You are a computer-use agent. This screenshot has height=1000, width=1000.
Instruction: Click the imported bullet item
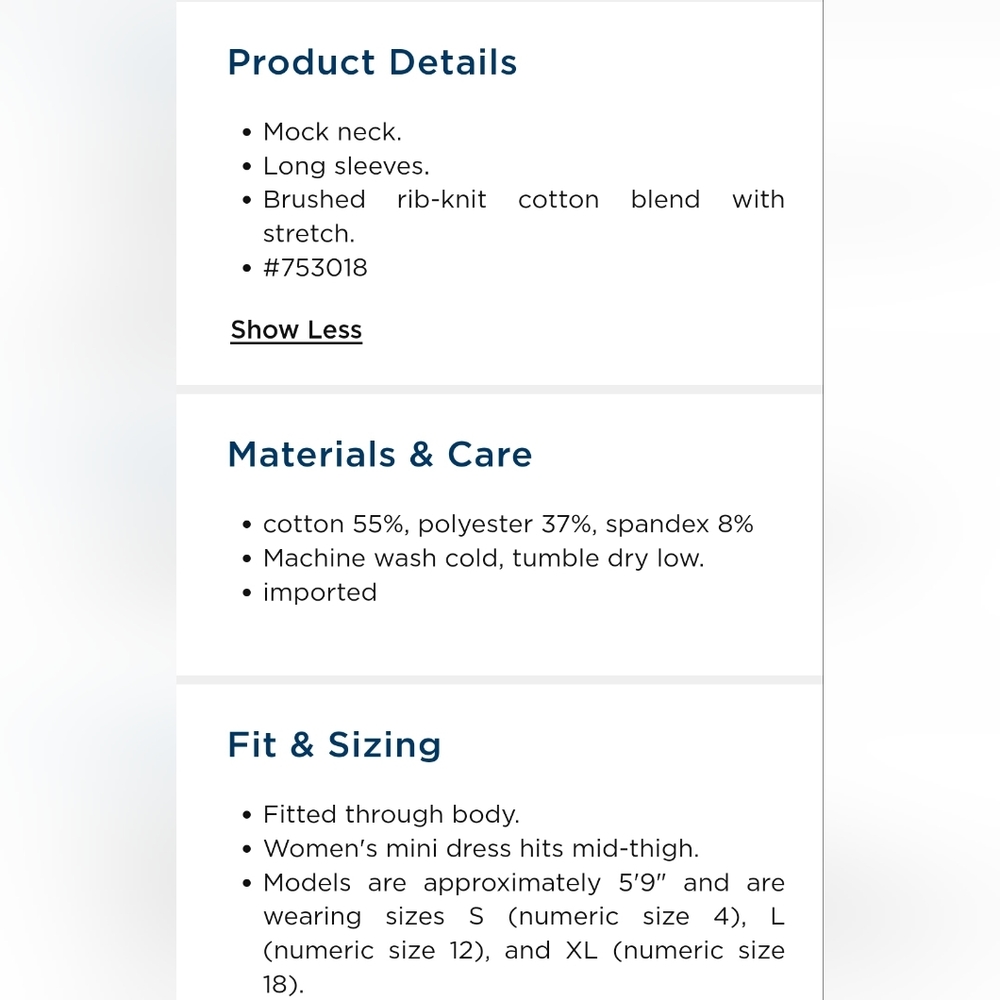point(320,593)
